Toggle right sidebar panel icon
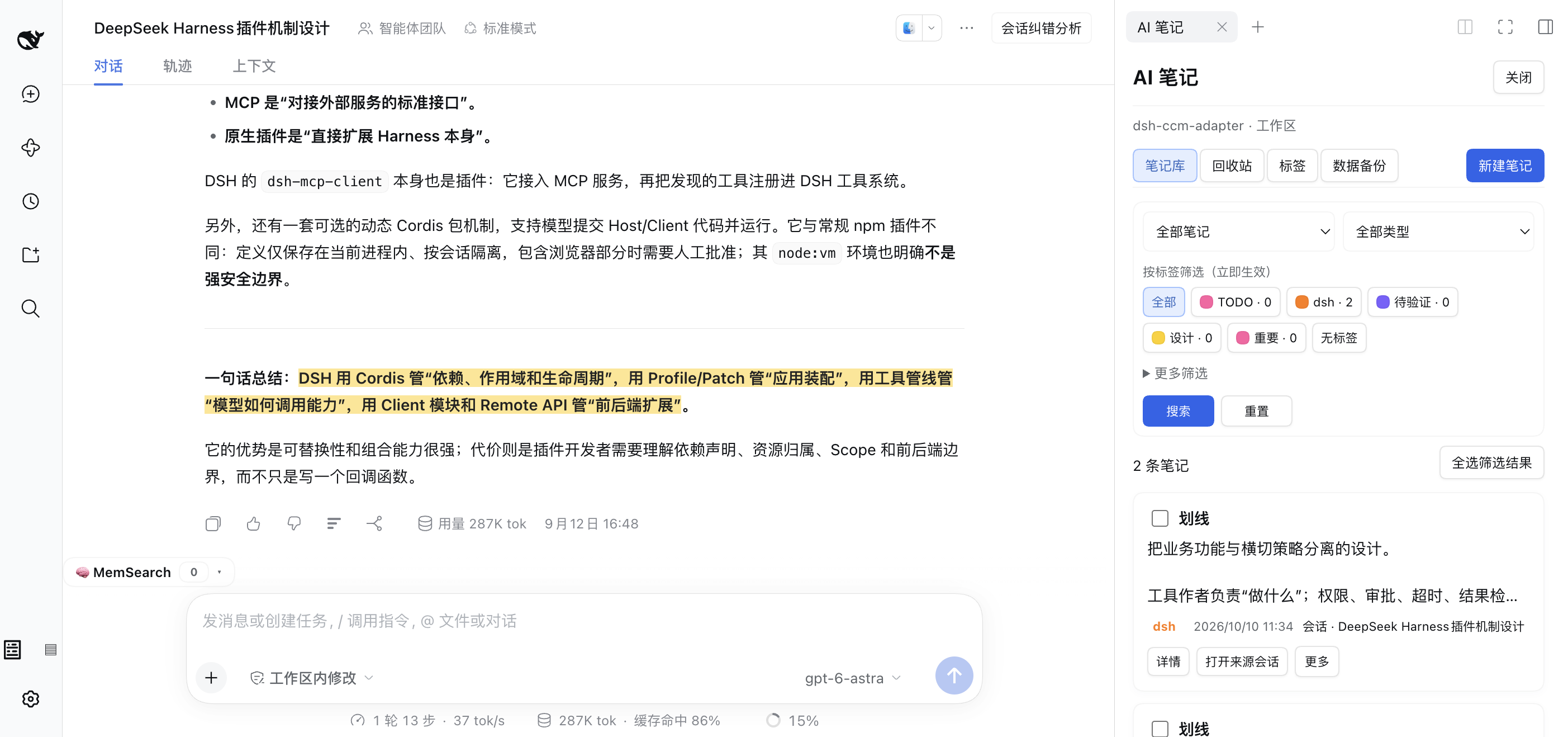The image size is (1568, 737). pos(1546,27)
